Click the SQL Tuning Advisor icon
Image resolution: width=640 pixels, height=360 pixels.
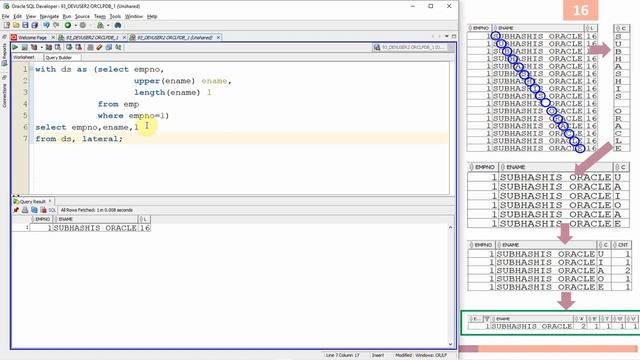pos(58,47)
